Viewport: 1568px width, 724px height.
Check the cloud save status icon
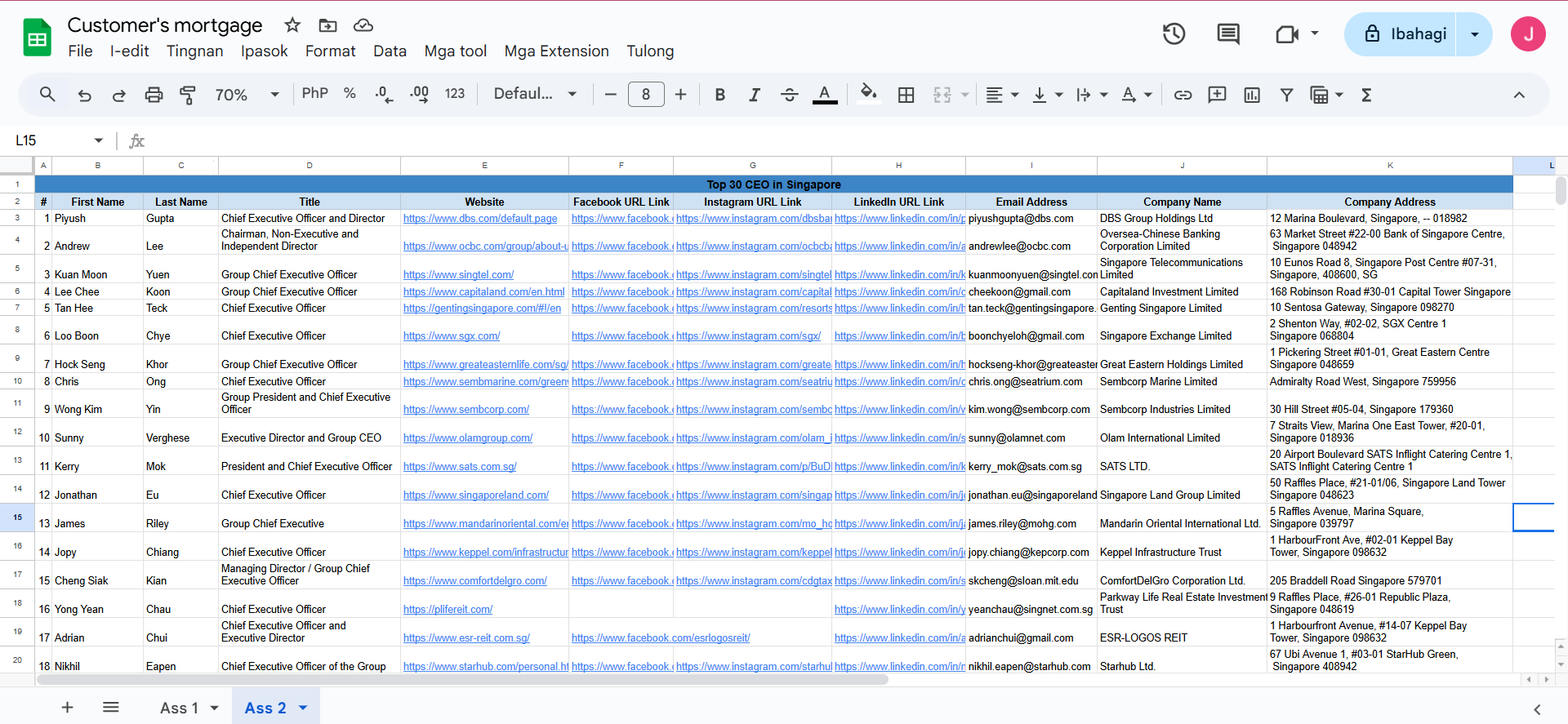pos(363,25)
